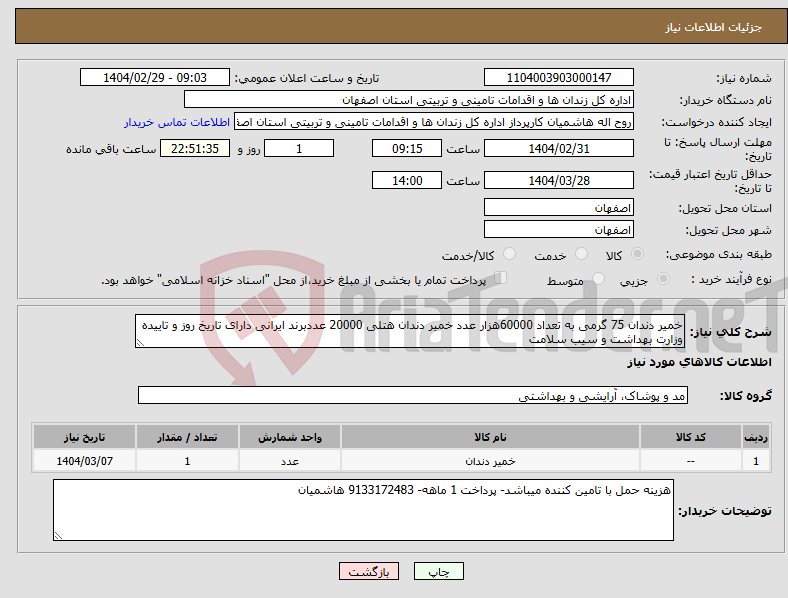Click the نام کالا column header
The image size is (788, 598).
[x=490, y=437]
